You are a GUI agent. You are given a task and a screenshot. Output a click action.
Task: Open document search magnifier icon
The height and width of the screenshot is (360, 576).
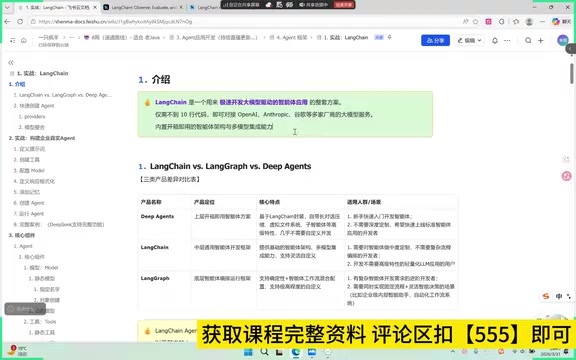coord(528,40)
